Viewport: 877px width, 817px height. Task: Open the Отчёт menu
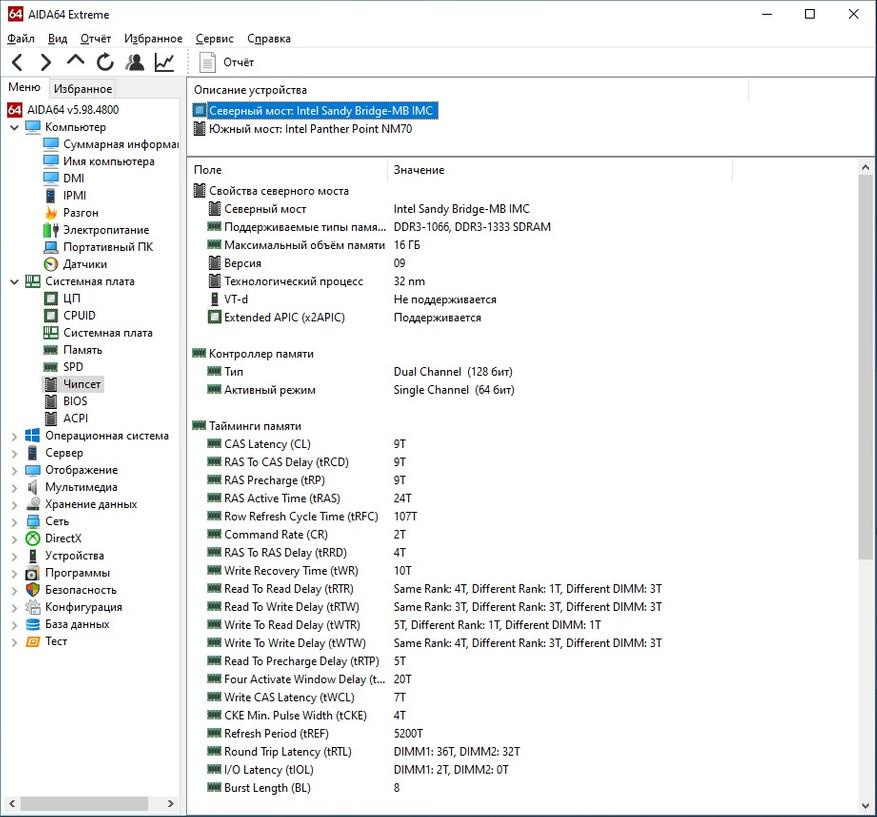tap(96, 39)
